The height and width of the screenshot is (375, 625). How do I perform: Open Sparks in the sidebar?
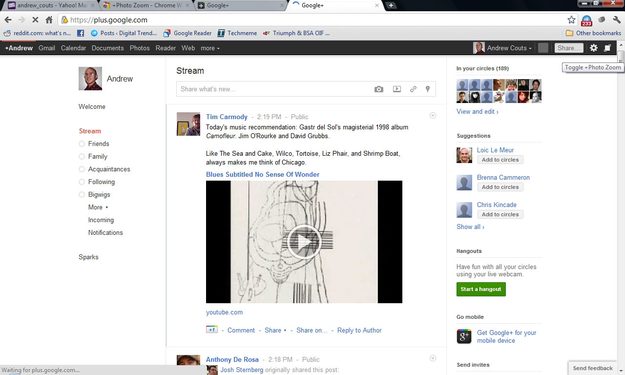pos(88,257)
